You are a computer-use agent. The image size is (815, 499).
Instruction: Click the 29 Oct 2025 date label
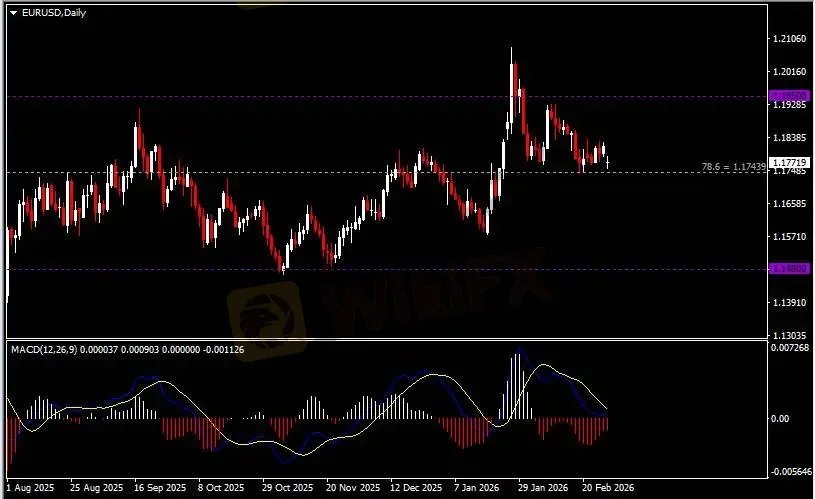pyautogui.click(x=287, y=488)
